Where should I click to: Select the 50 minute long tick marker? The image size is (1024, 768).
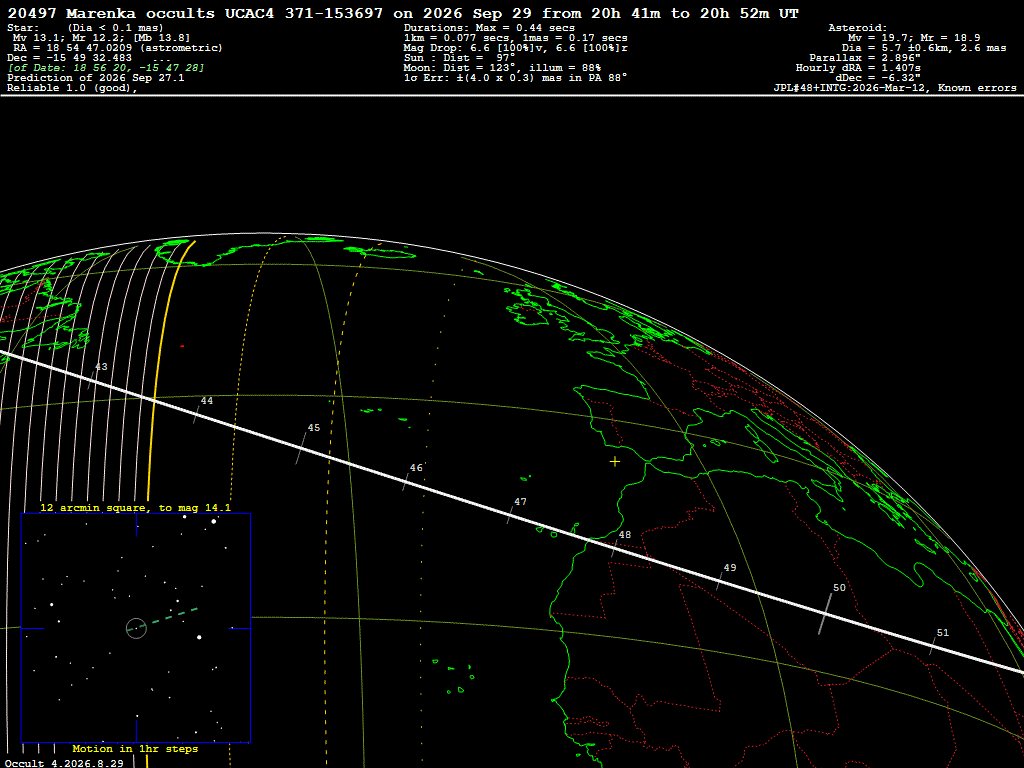tap(826, 613)
